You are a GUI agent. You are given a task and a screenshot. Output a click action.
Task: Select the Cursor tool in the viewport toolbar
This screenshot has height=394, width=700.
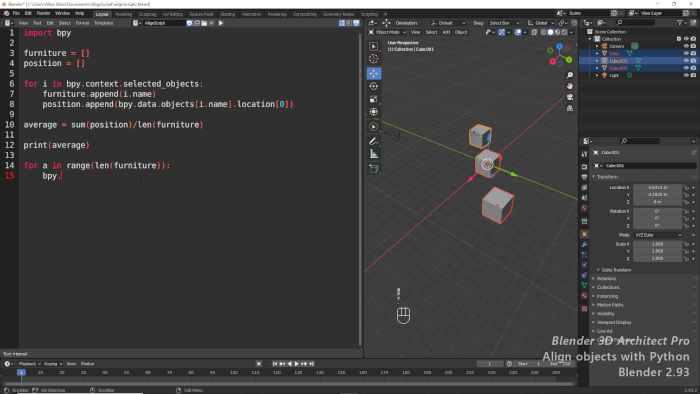pos(374,59)
